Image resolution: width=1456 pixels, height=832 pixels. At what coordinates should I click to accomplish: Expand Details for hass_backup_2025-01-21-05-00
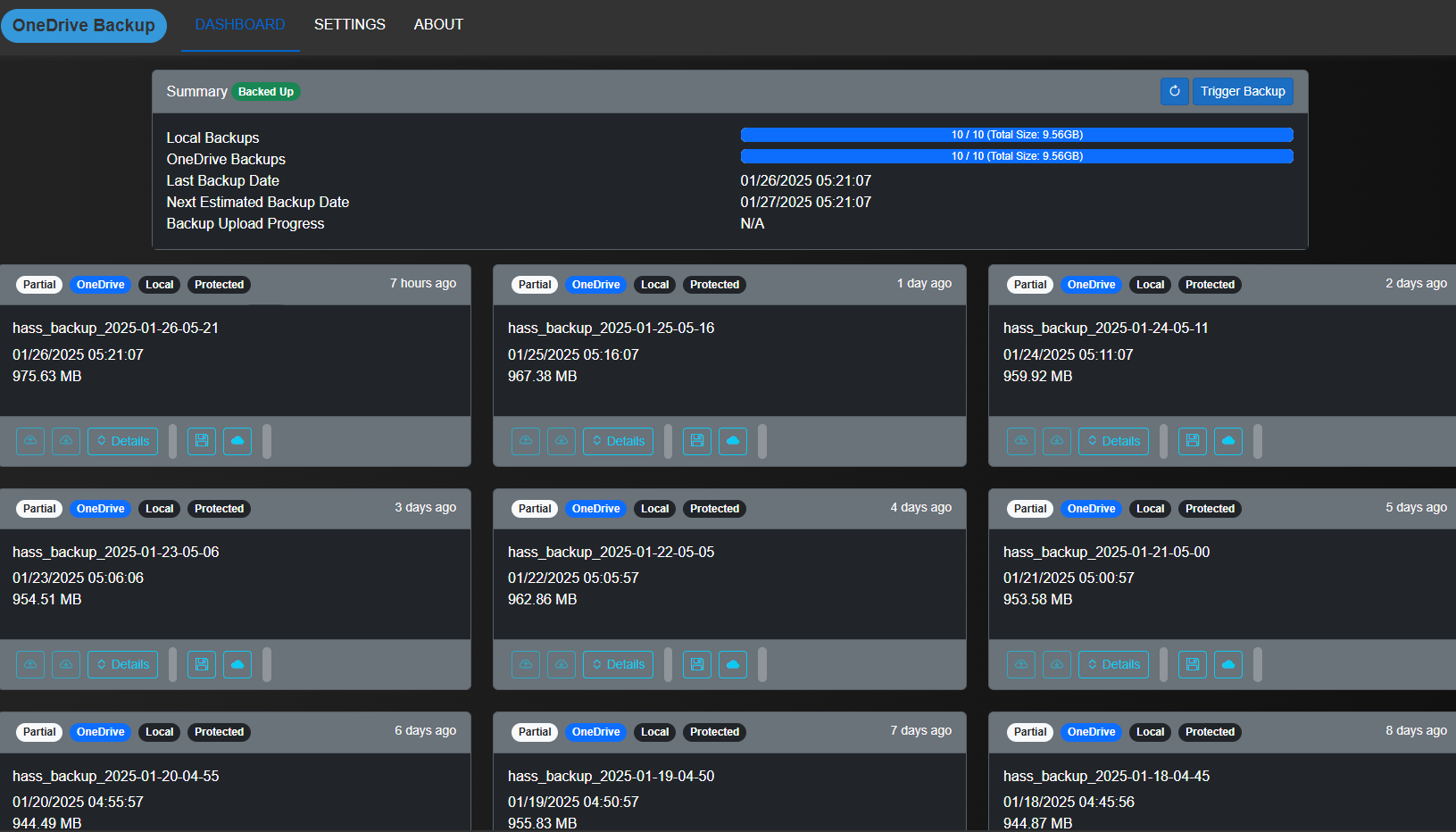(x=1114, y=664)
